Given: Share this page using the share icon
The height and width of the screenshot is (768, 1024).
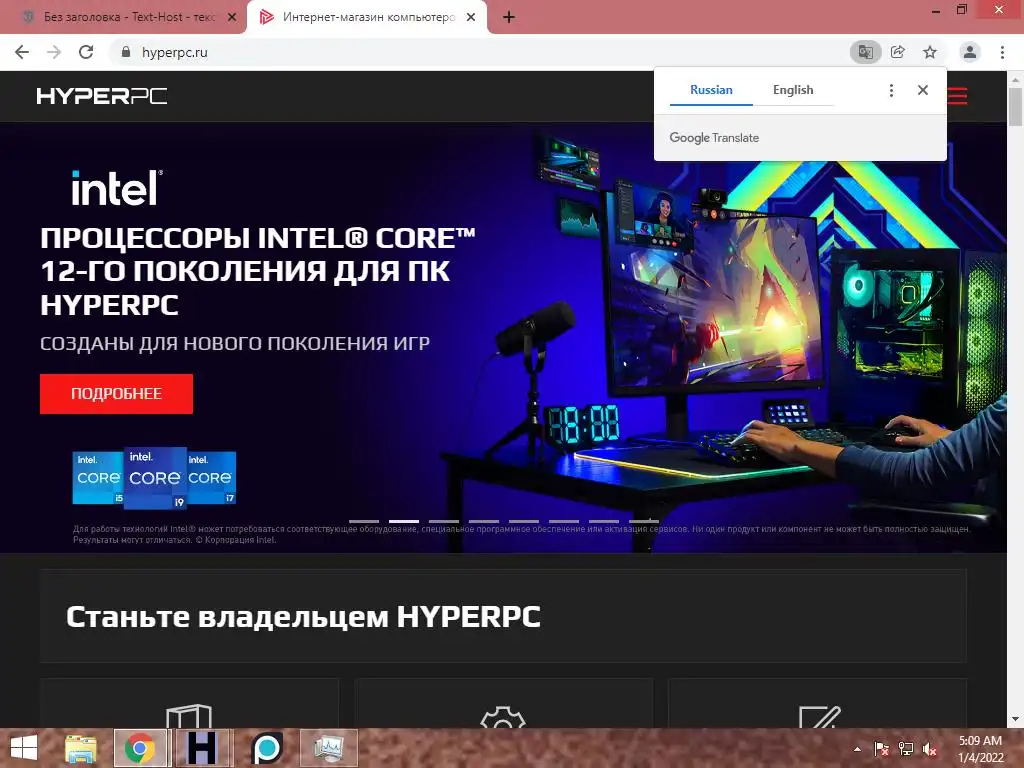Looking at the screenshot, I should tap(898, 52).
